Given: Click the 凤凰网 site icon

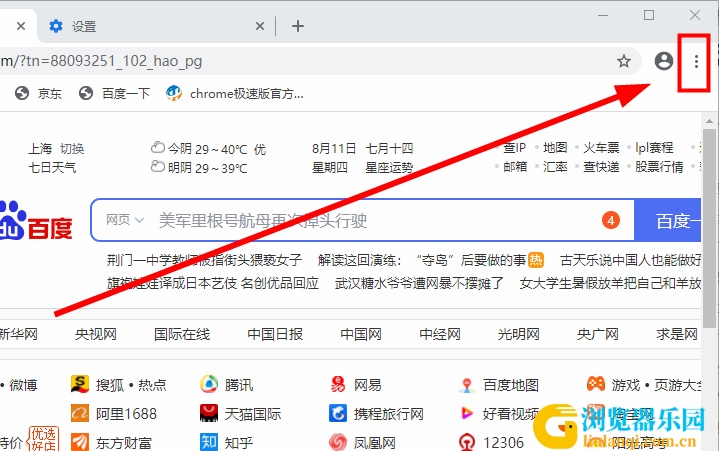Looking at the screenshot, I should (338, 442).
